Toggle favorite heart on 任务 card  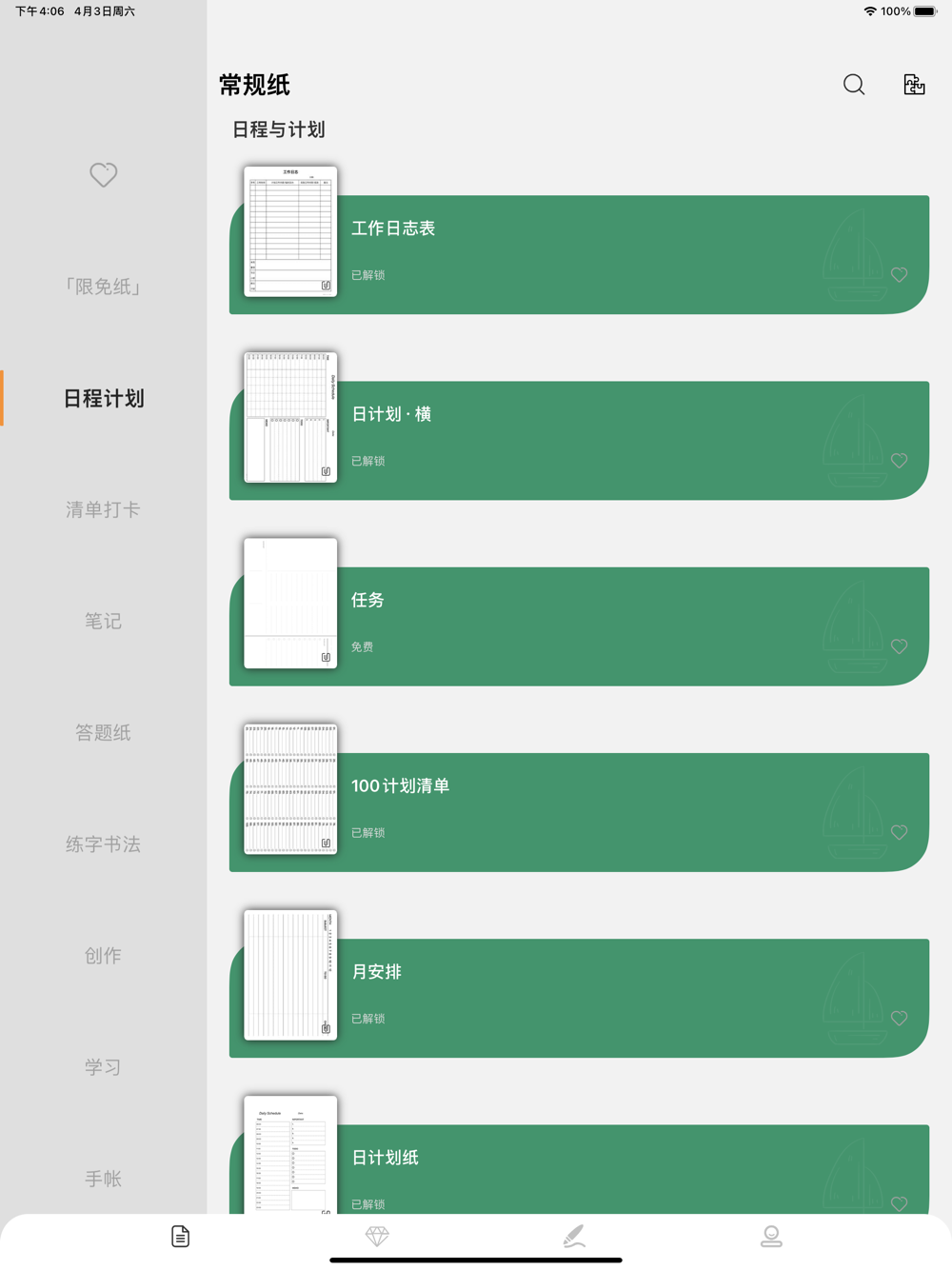tap(899, 646)
